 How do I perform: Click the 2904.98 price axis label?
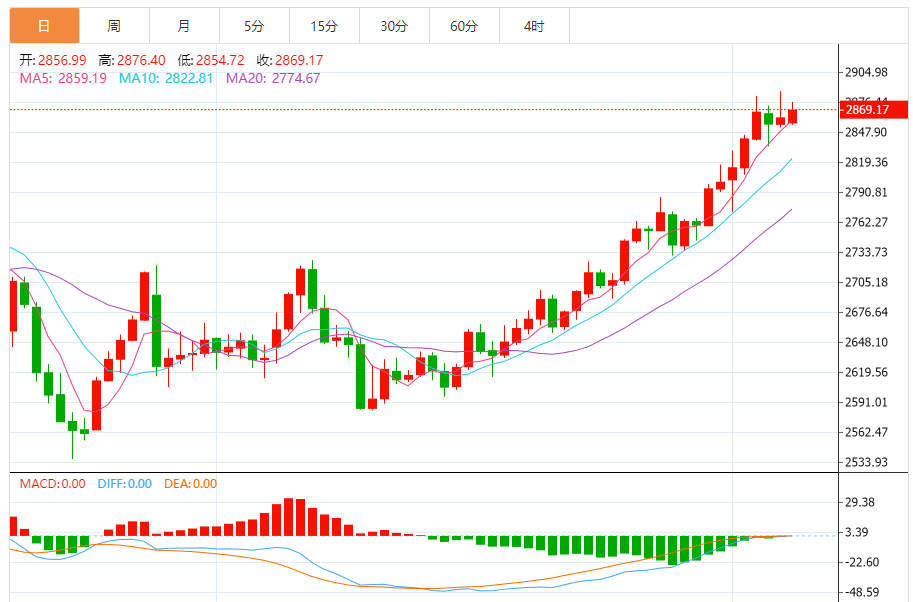pos(866,72)
